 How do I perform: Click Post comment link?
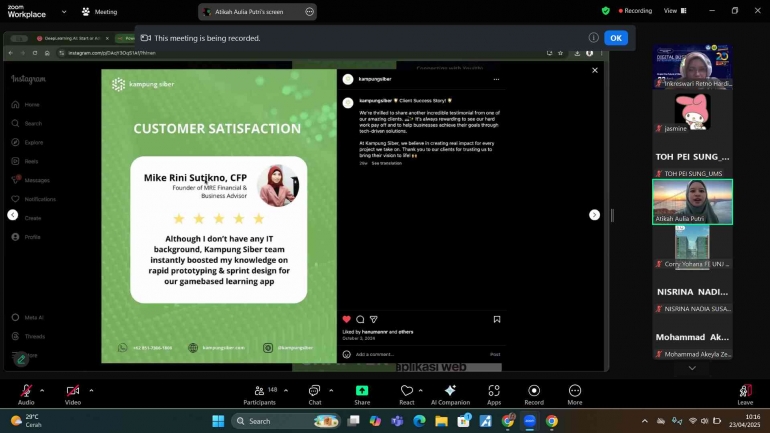tap(495, 354)
